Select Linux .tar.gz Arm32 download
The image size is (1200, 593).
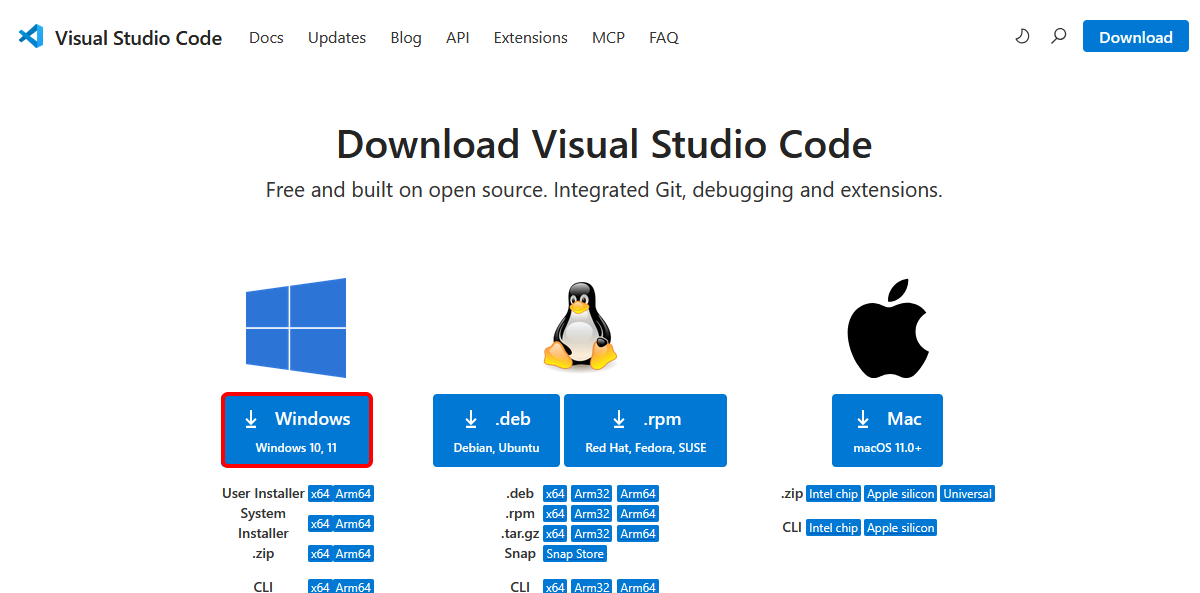(x=592, y=534)
